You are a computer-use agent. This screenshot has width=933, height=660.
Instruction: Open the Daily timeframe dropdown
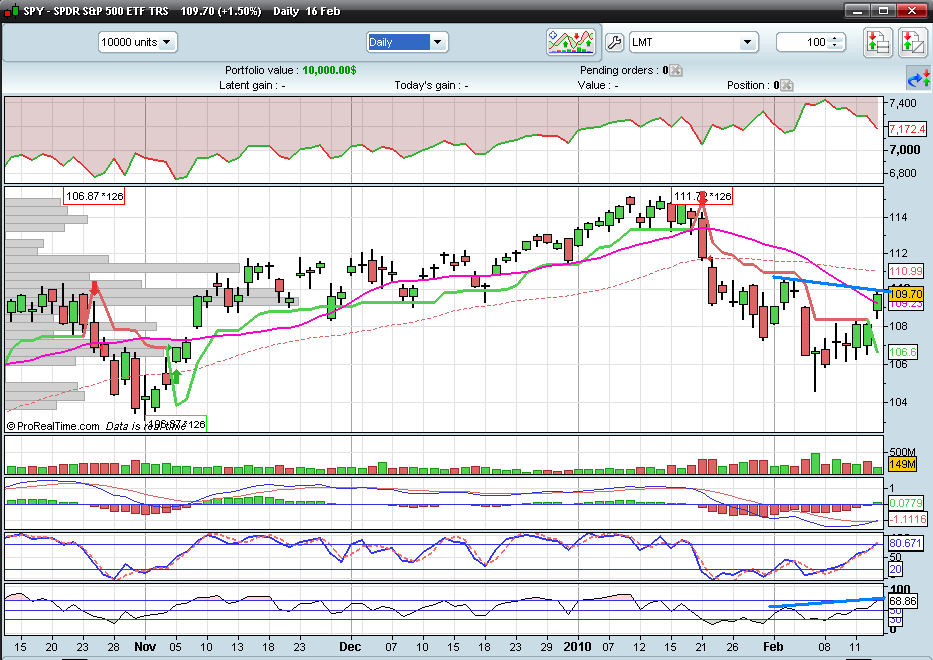[x=407, y=42]
